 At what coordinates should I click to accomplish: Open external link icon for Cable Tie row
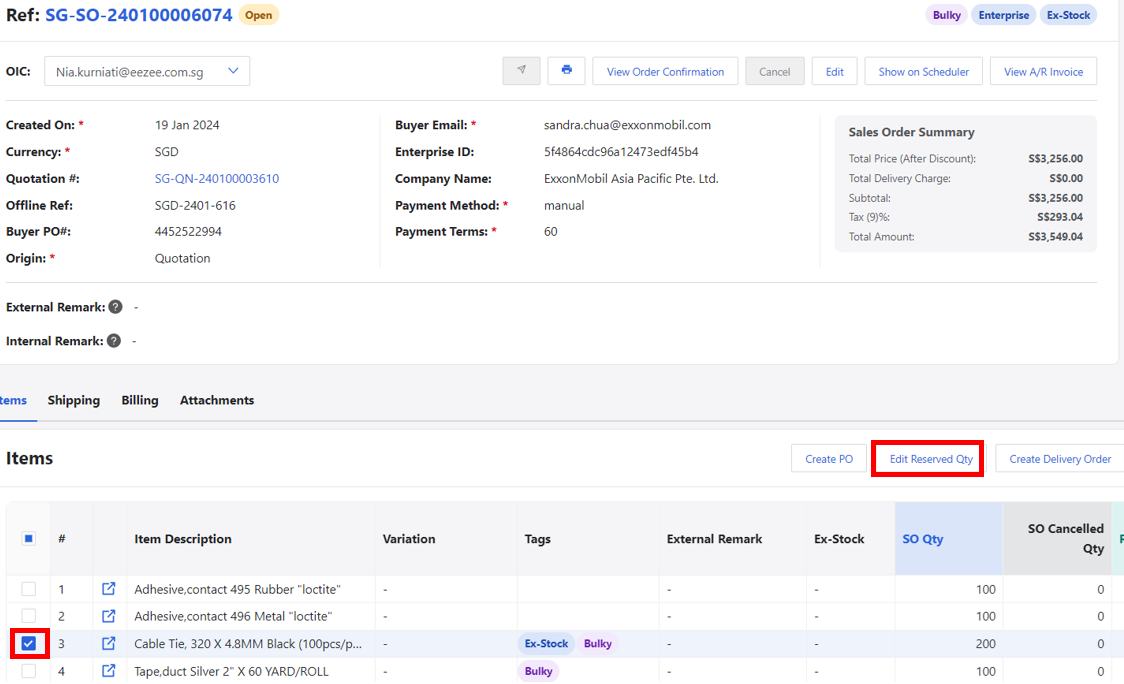[108, 643]
